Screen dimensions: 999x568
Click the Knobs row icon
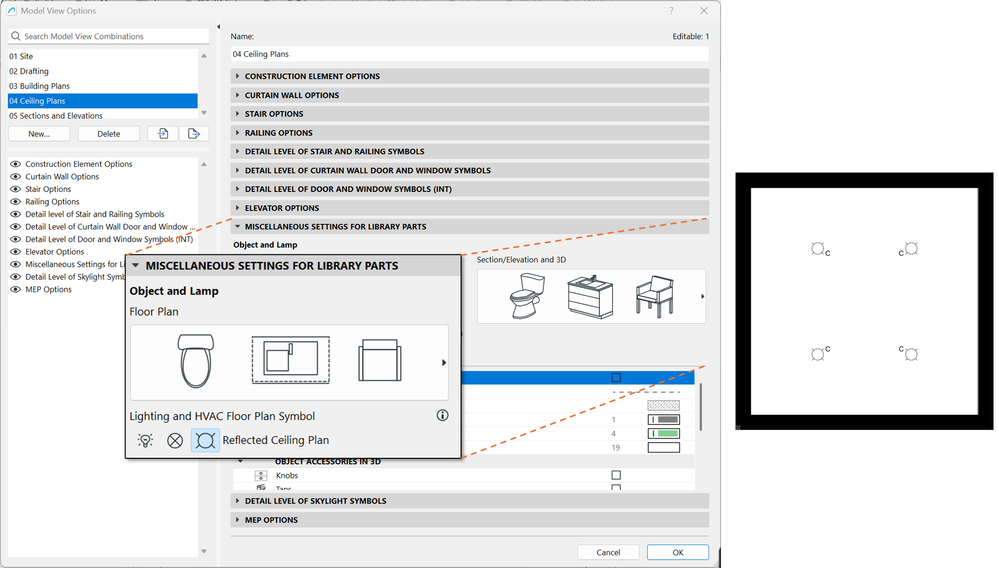point(261,476)
